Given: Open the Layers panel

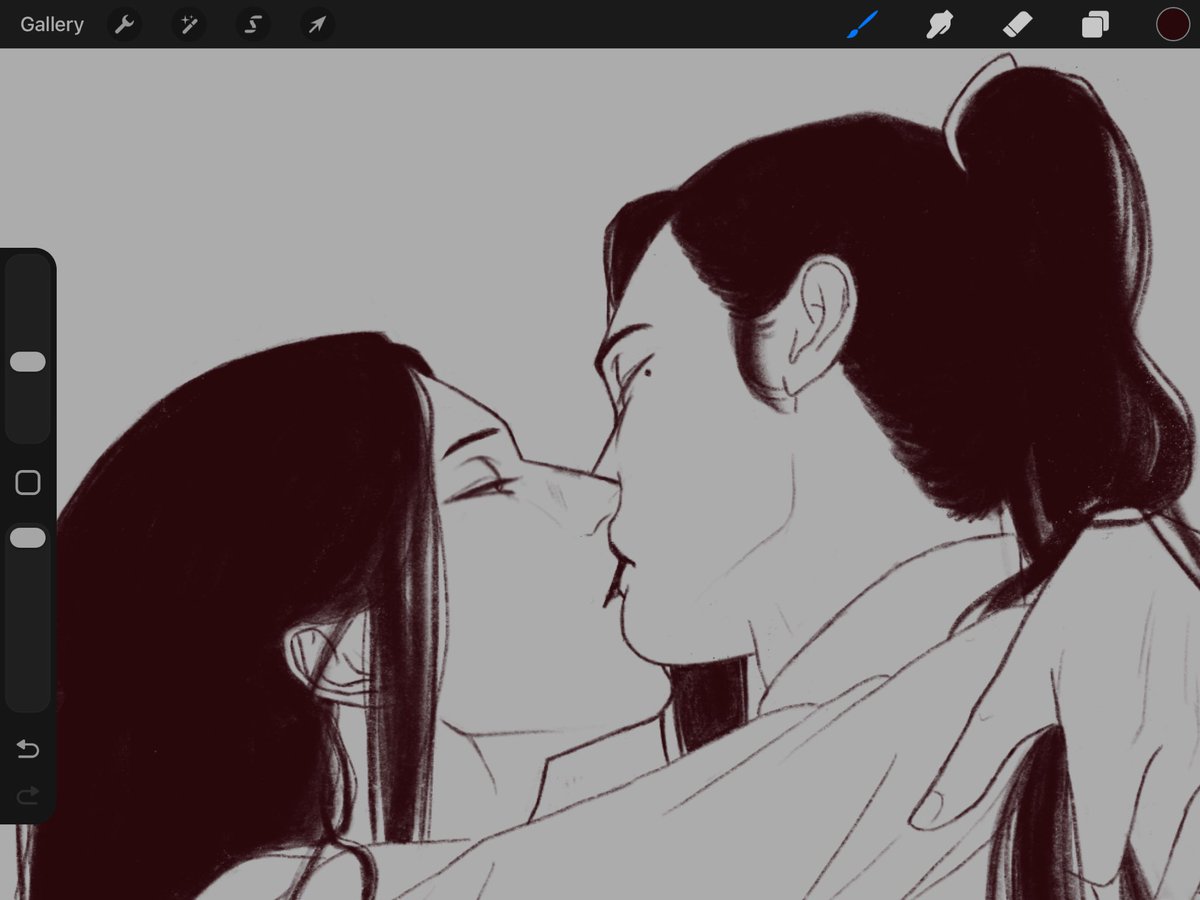Looking at the screenshot, I should coord(1095,24).
